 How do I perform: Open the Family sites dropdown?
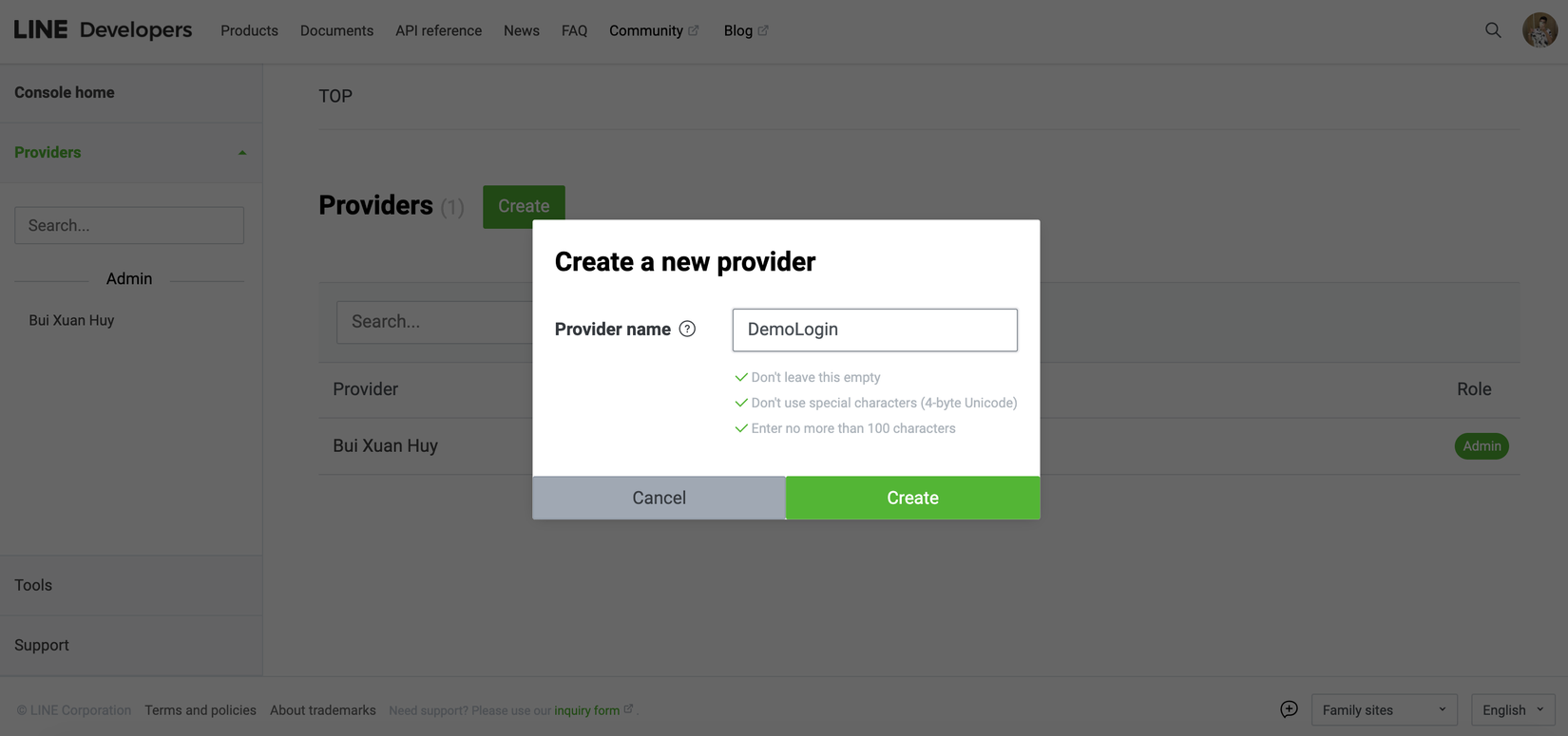(x=1384, y=710)
